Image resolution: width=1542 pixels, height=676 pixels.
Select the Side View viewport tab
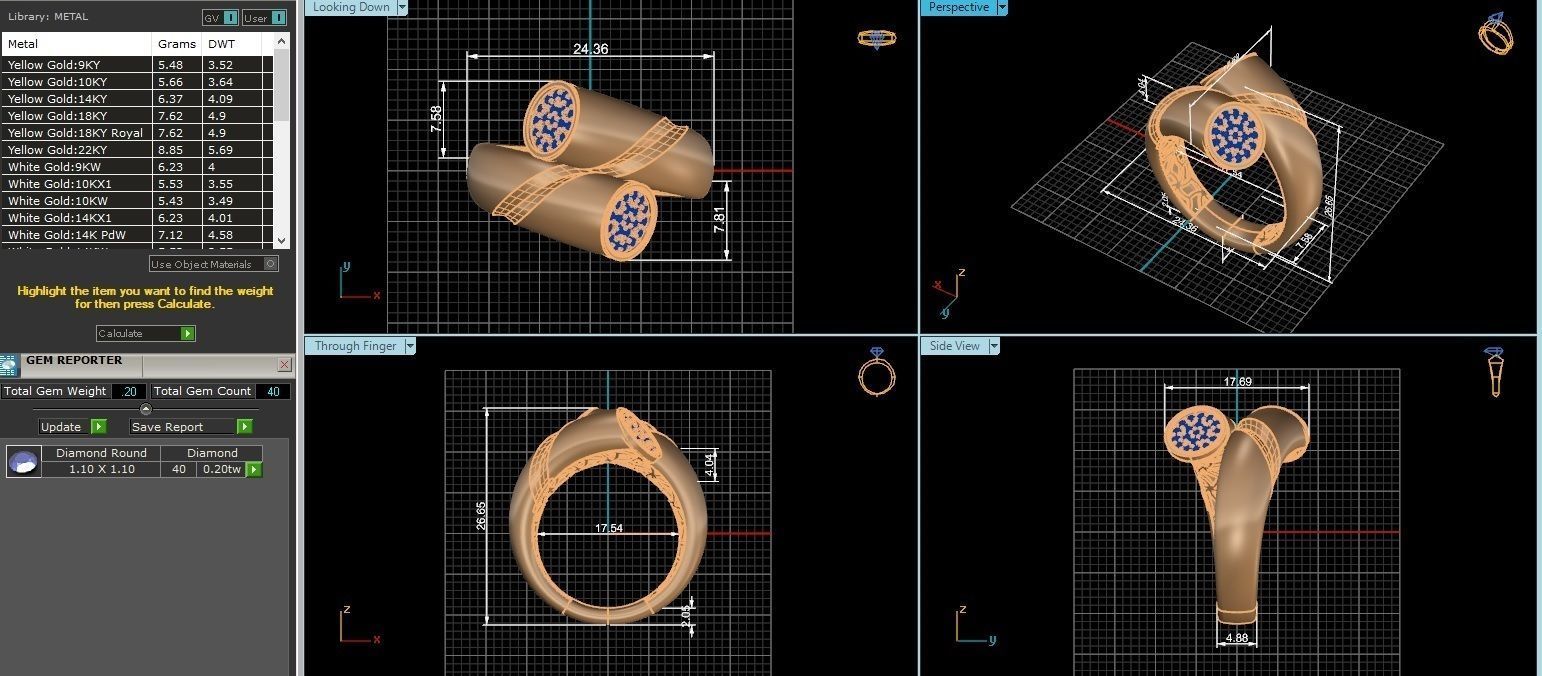click(954, 346)
